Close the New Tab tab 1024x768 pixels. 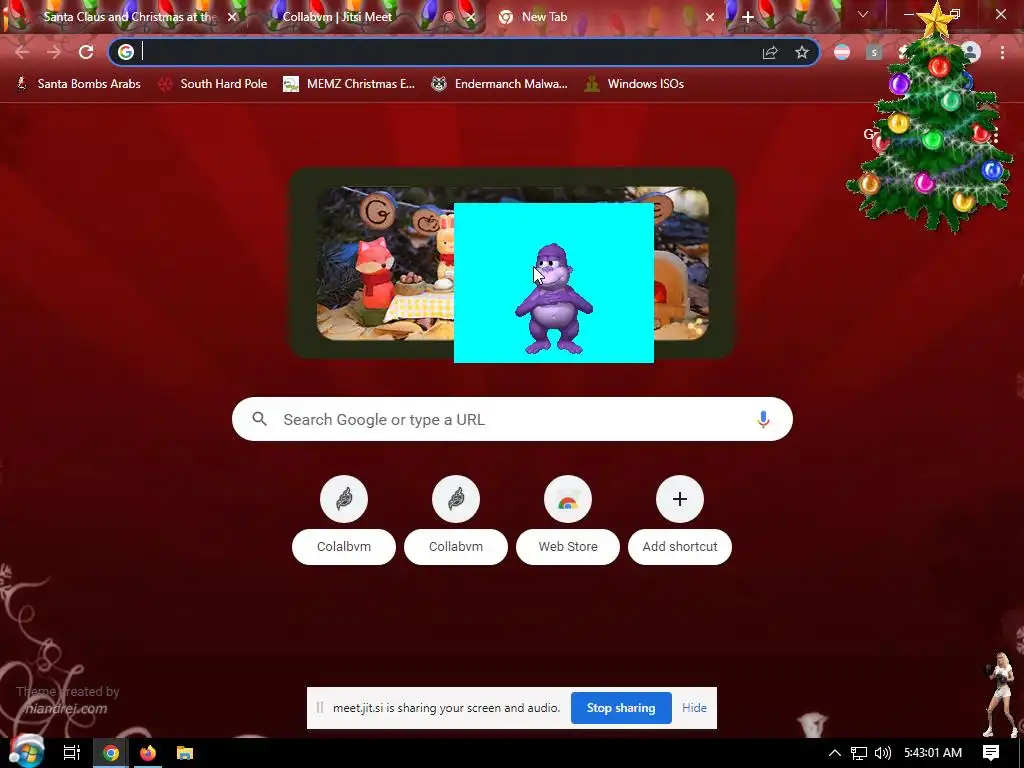click(x=710, y=17)
